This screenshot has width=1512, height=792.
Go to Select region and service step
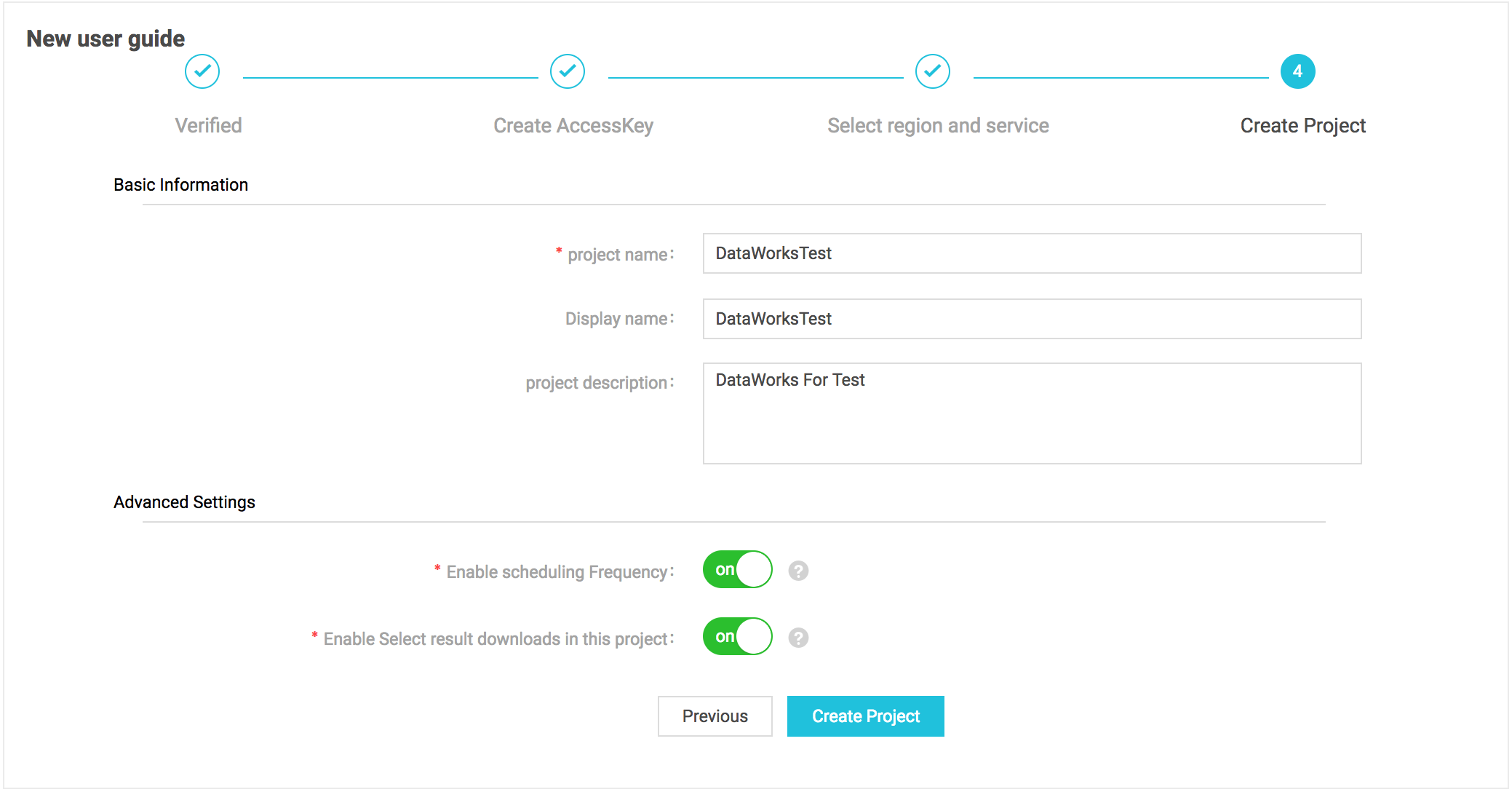tap(938, 126)
